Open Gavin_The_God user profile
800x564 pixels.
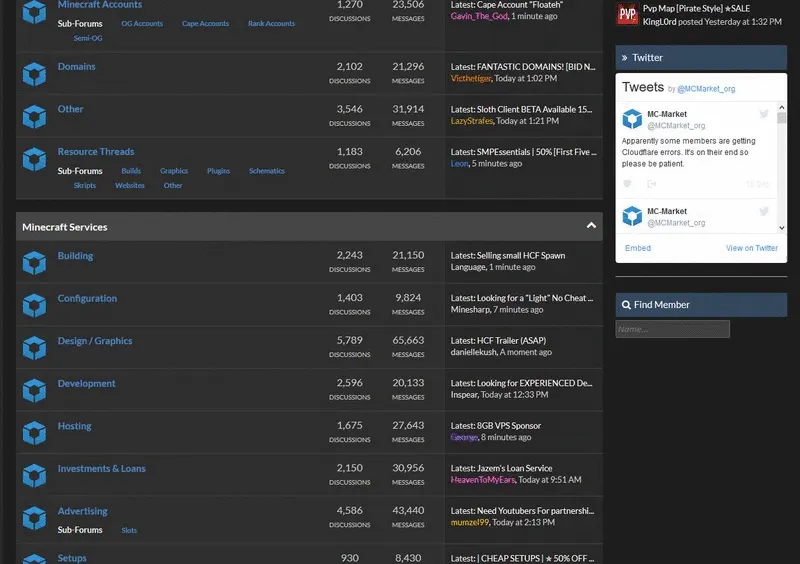479,16
